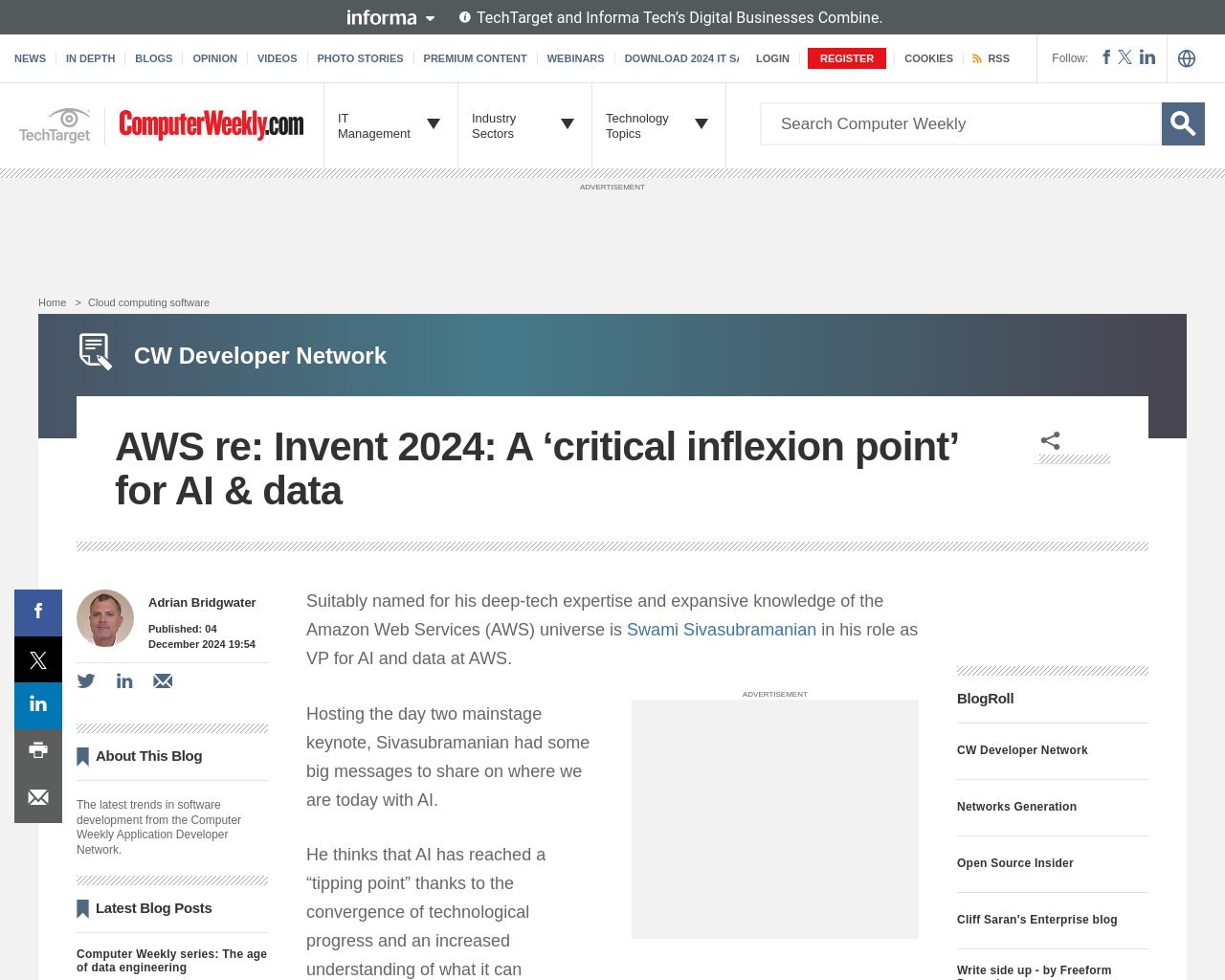
Task: Open CW Developer Network in BlogRoll
Action: [x=1022, y=750]
